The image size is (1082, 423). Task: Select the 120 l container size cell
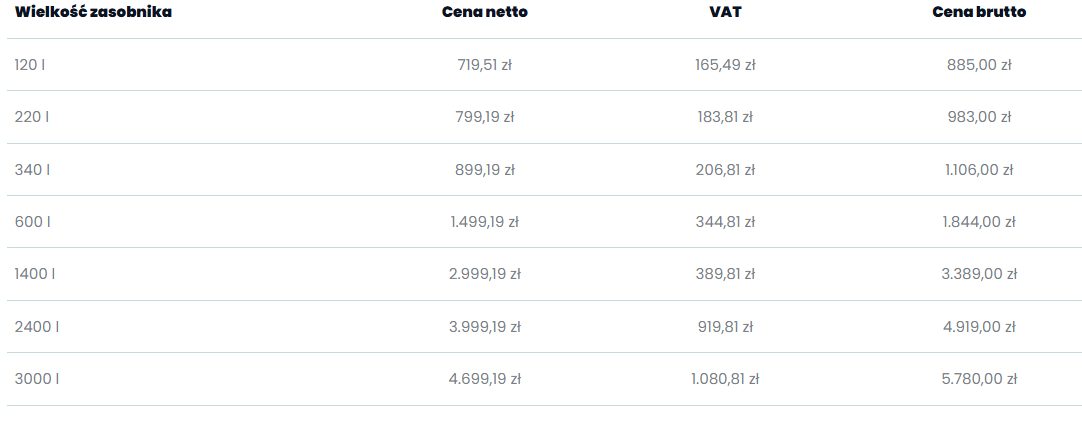coord(30,65)
